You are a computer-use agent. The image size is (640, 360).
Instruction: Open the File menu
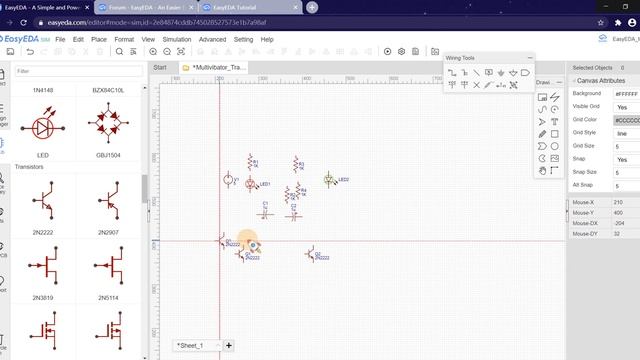click(60, 40)
